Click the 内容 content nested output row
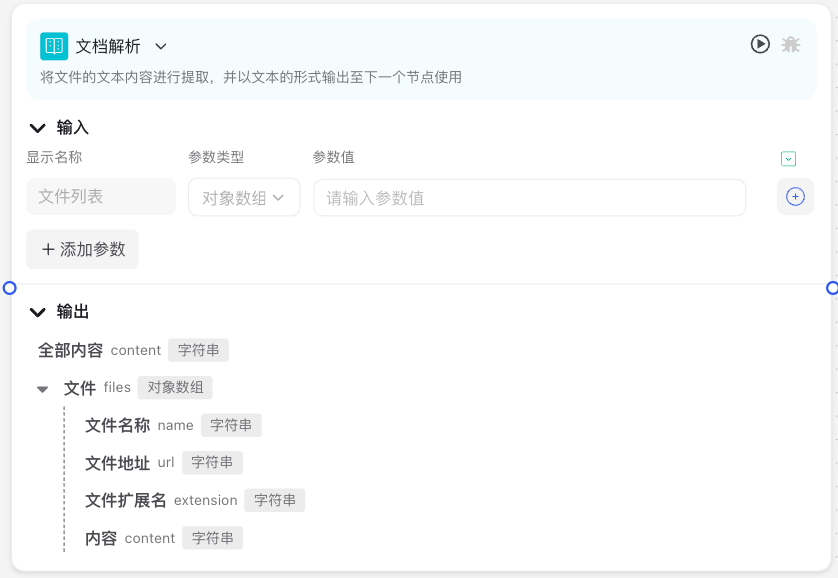Screen dimensions: 838x578 (164, 538)
